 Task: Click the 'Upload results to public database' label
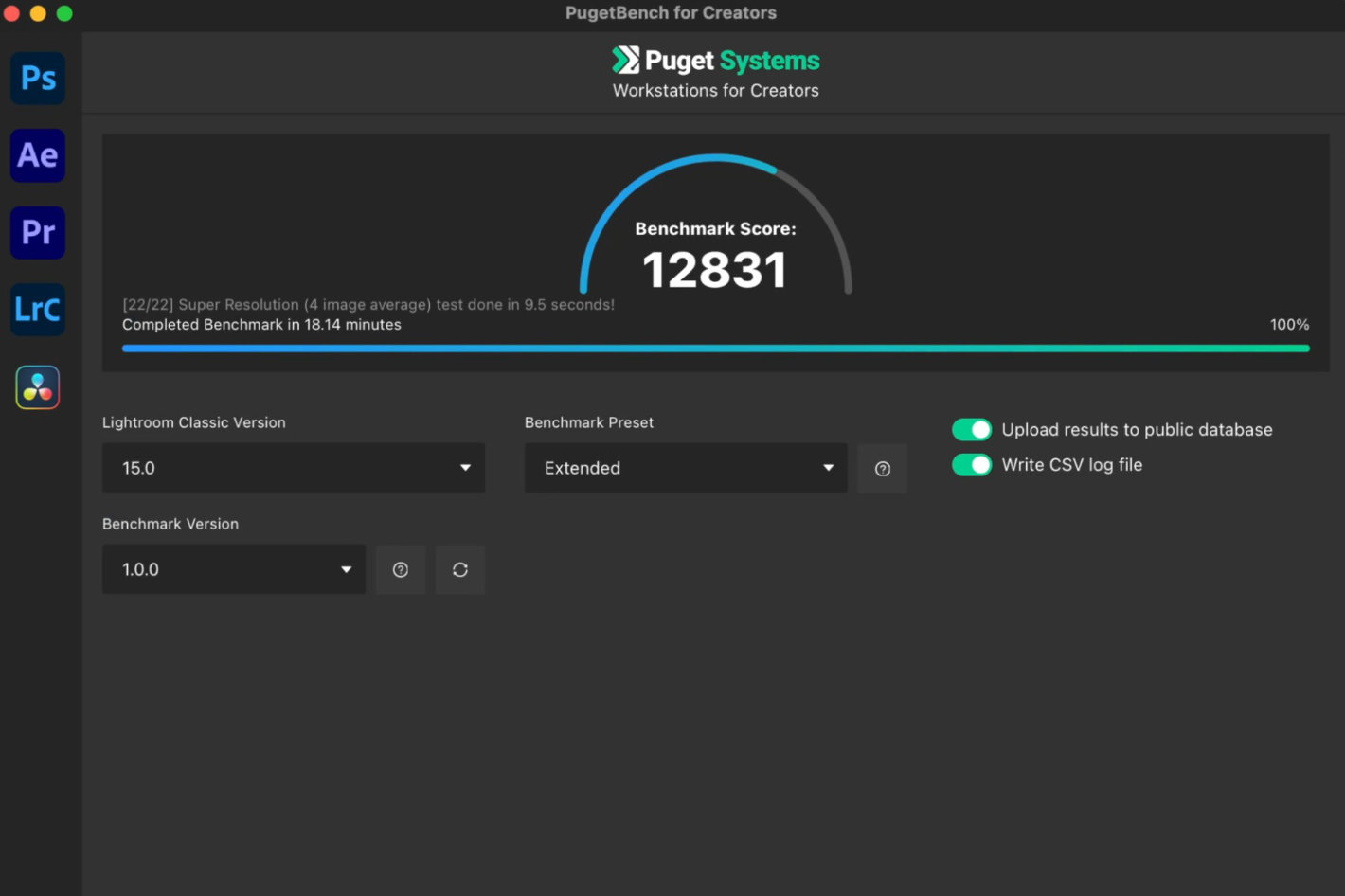click(1137, 430)
